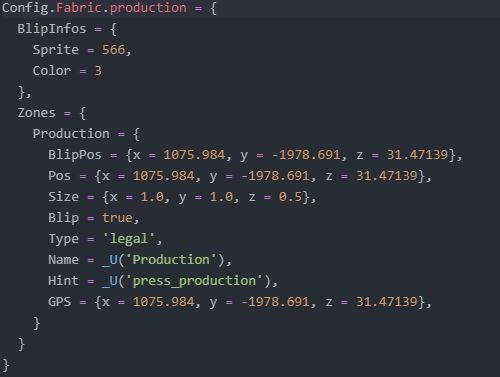The height and width of the screenshot is (377, 500).
Task: Click the BlipPos key name
Action: (x=75, y=155)
